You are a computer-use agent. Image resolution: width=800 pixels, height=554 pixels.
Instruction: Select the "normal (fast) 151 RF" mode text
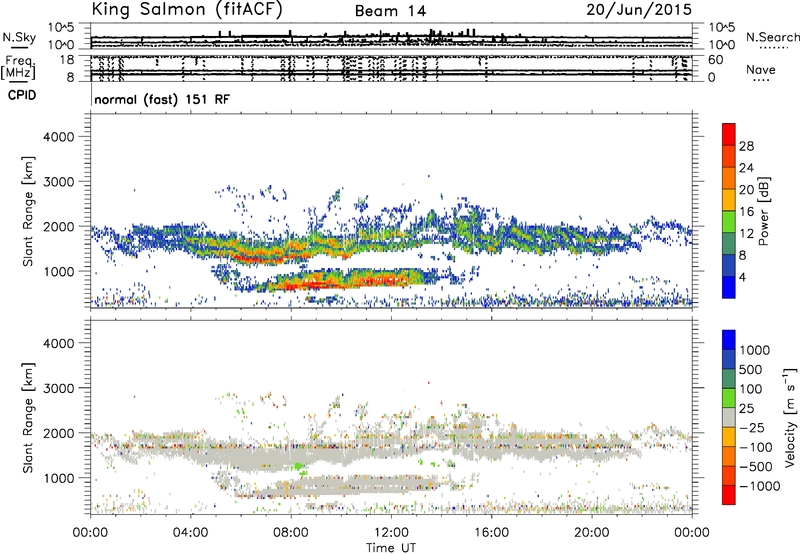pyautogui.click(x=162, y=99)
